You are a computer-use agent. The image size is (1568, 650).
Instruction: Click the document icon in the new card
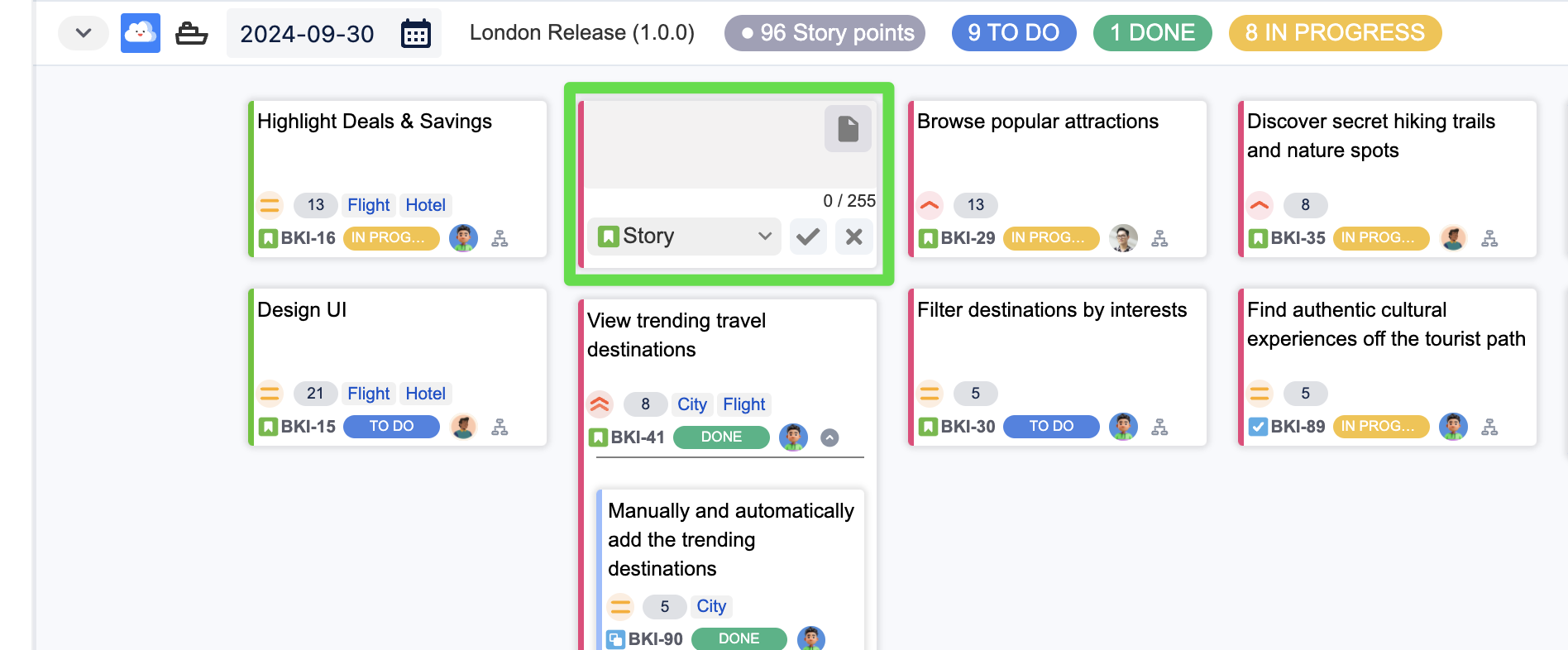pyautogui.click(x=848, y=129)
